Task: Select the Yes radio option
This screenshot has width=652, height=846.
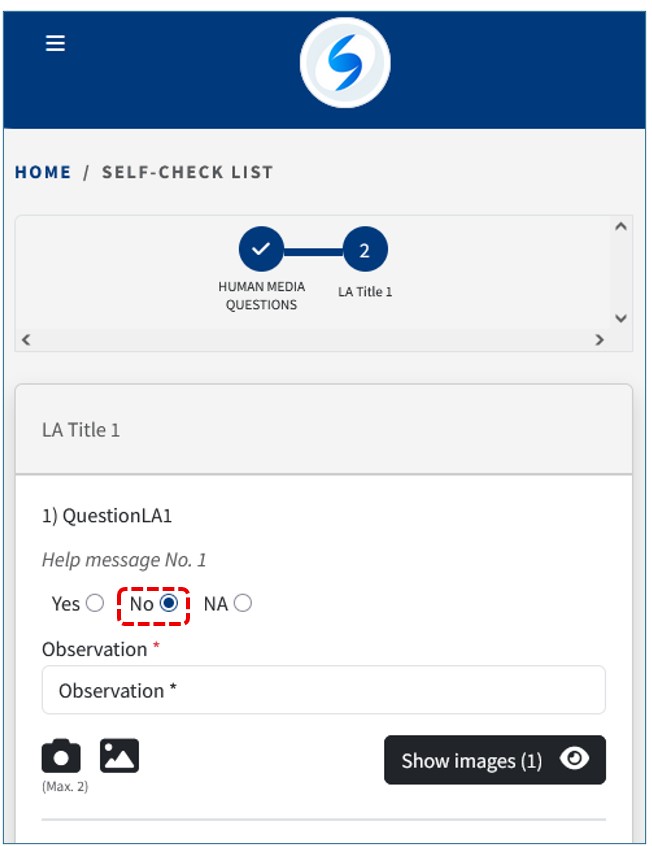Action: tap(95, 603)
